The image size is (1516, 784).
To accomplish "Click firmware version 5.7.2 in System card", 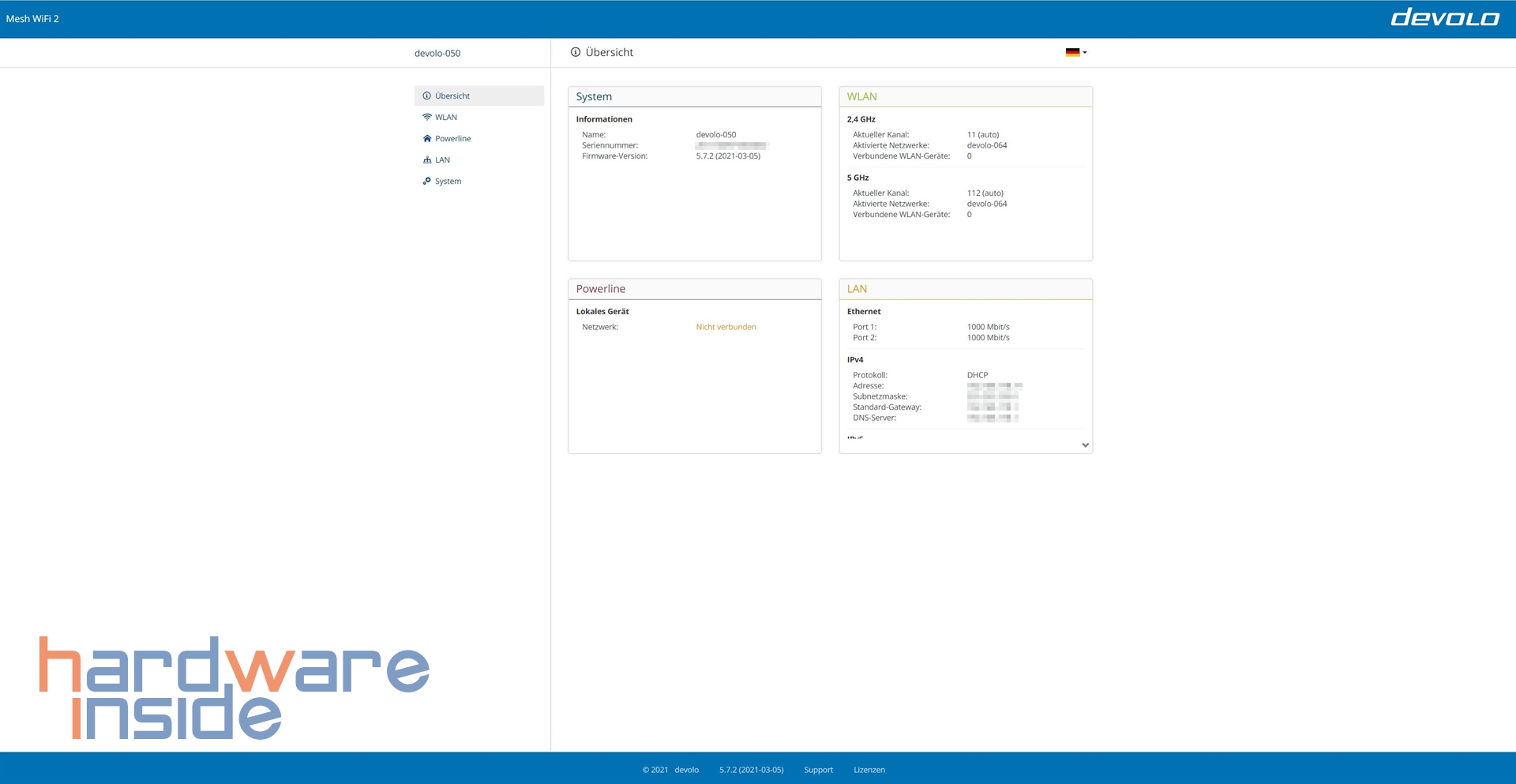I will (x=728, y=156).
